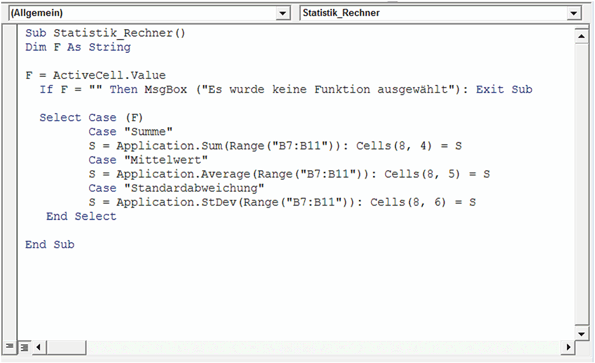Click the horizontal scrollbar right arrow
This screenshot has height=363, width=595.
[568, 347]
